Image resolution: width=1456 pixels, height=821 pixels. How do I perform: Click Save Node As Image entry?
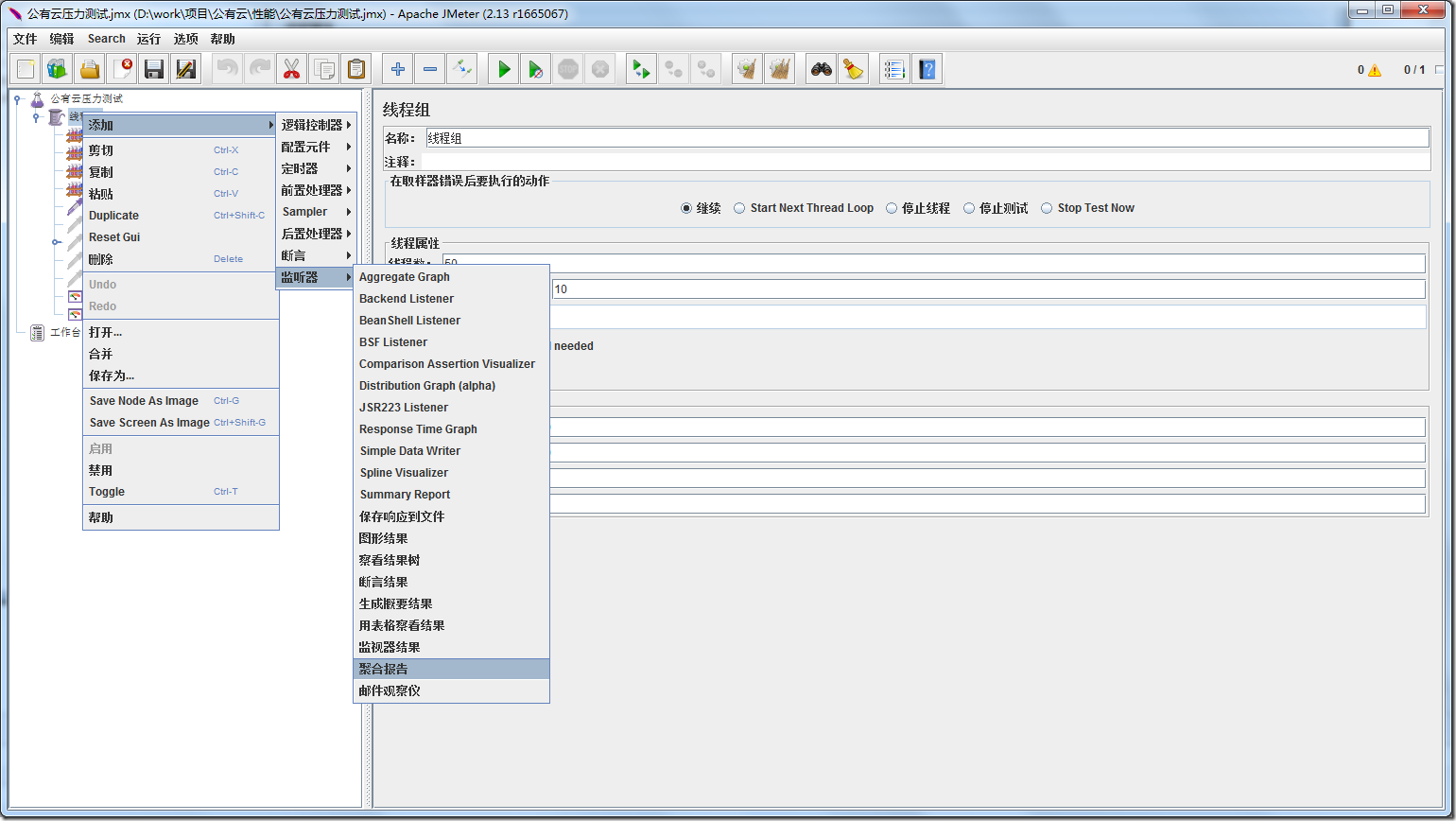click(x=181, y=401)
